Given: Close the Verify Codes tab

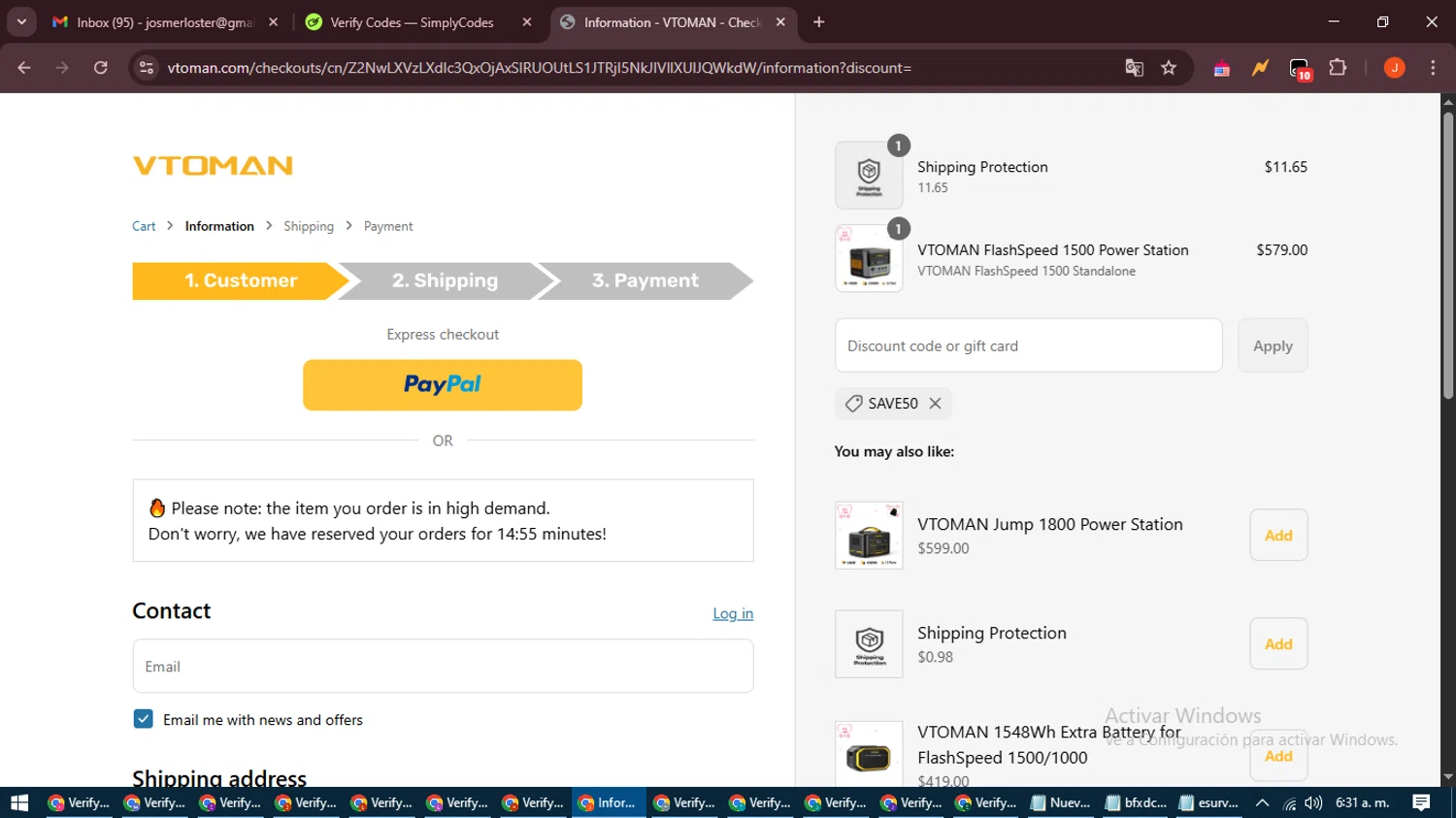Looking at the screenshot, I should coord(527,22).
